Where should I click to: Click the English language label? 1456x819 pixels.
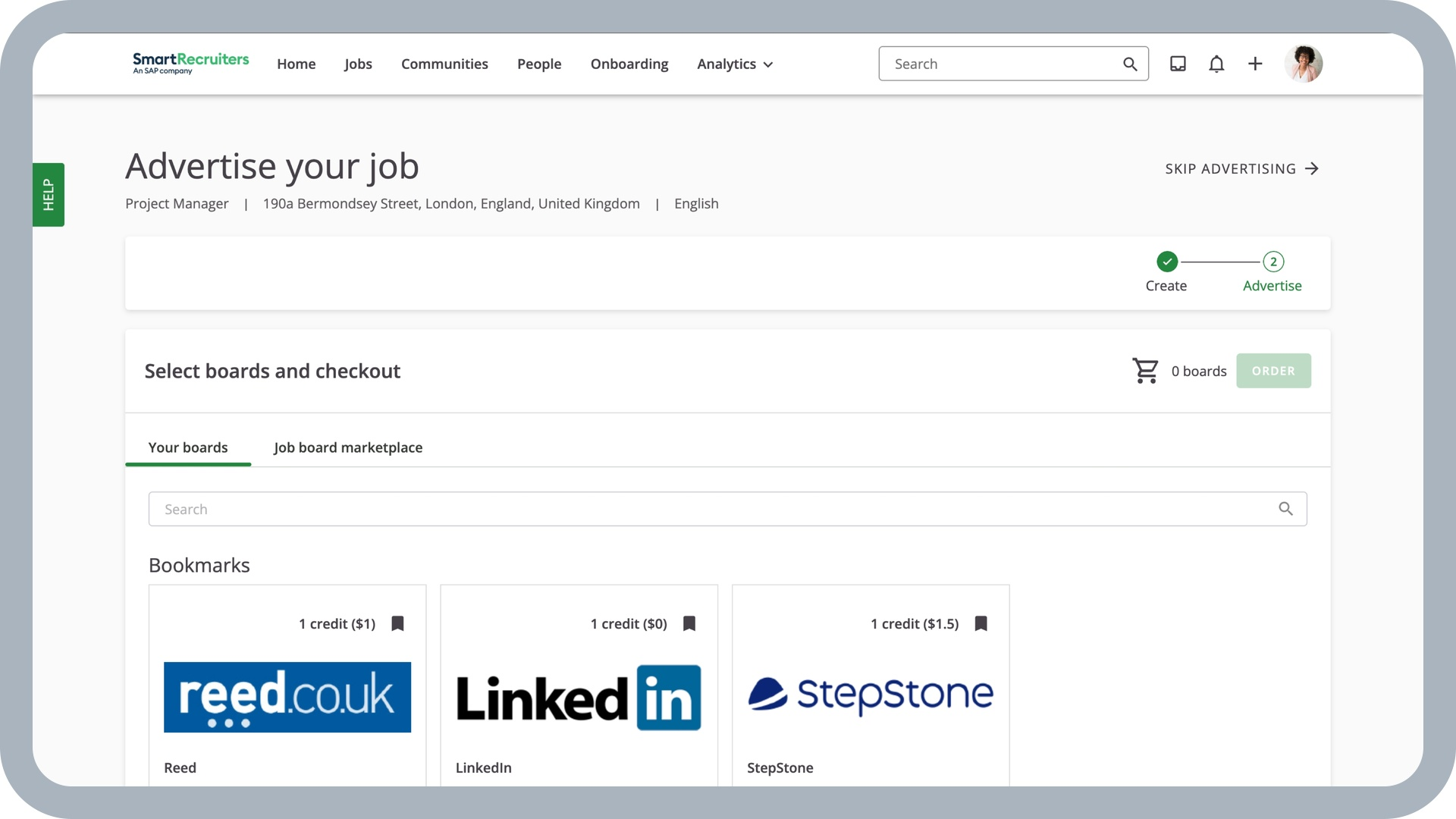(696, 203)
